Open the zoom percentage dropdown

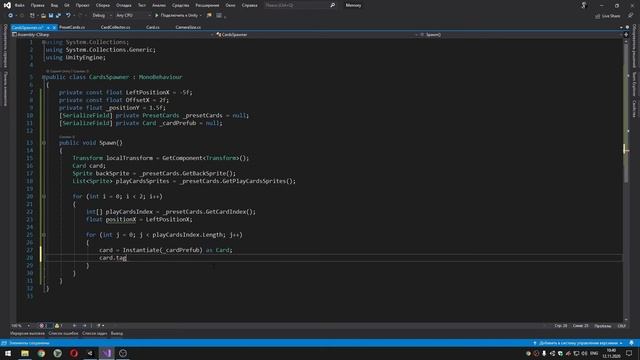click(20, 326)
